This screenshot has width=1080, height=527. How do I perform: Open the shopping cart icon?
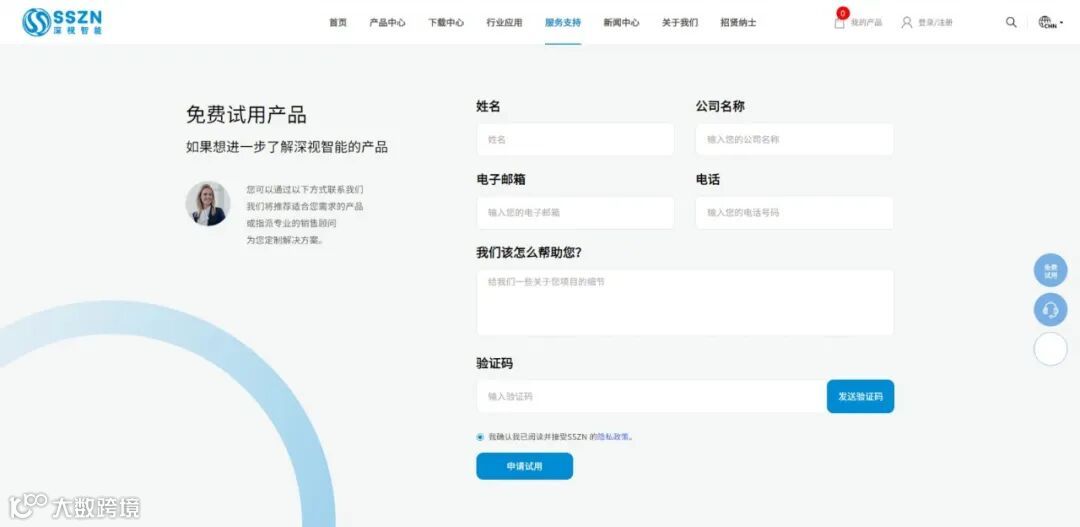click(x=839, y=22)
